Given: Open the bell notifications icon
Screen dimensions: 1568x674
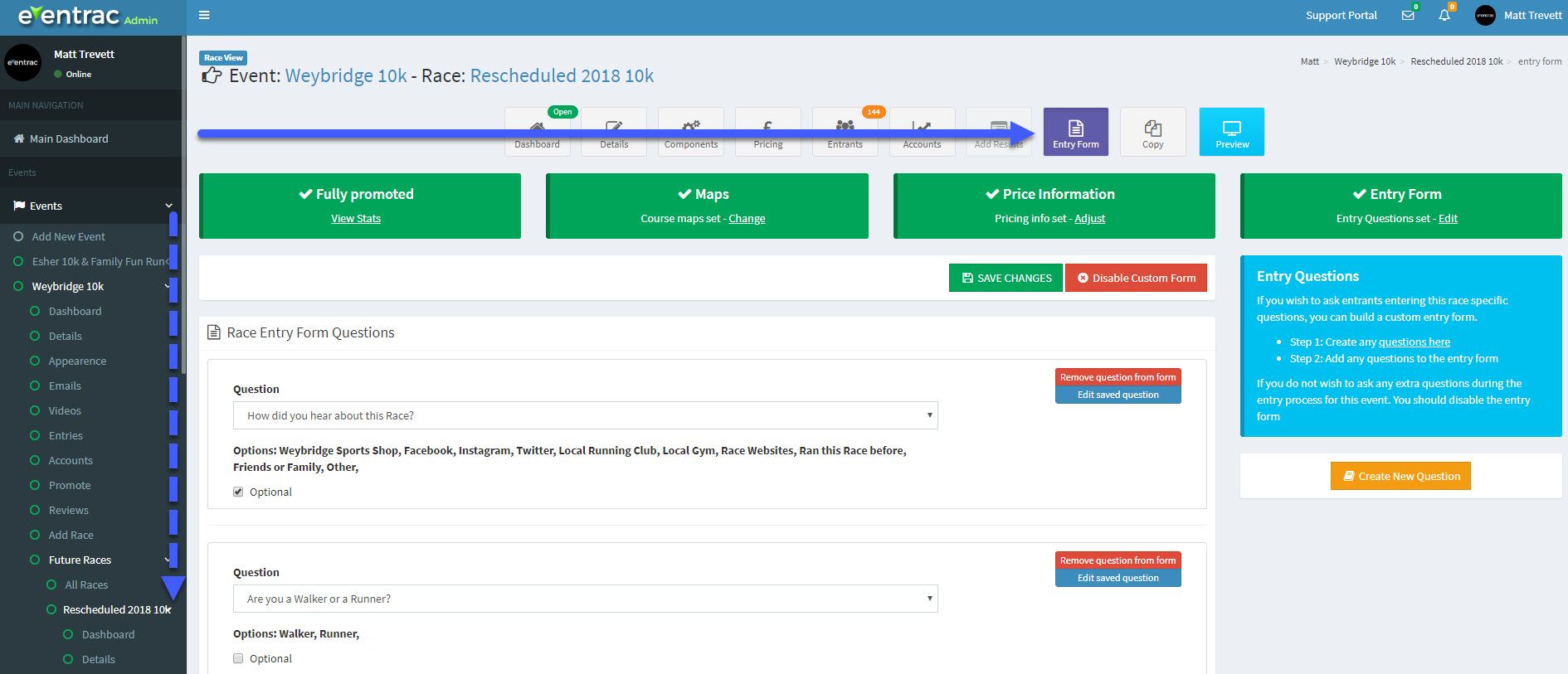Looking at the screenshot, I should (x=1444, y=16).
